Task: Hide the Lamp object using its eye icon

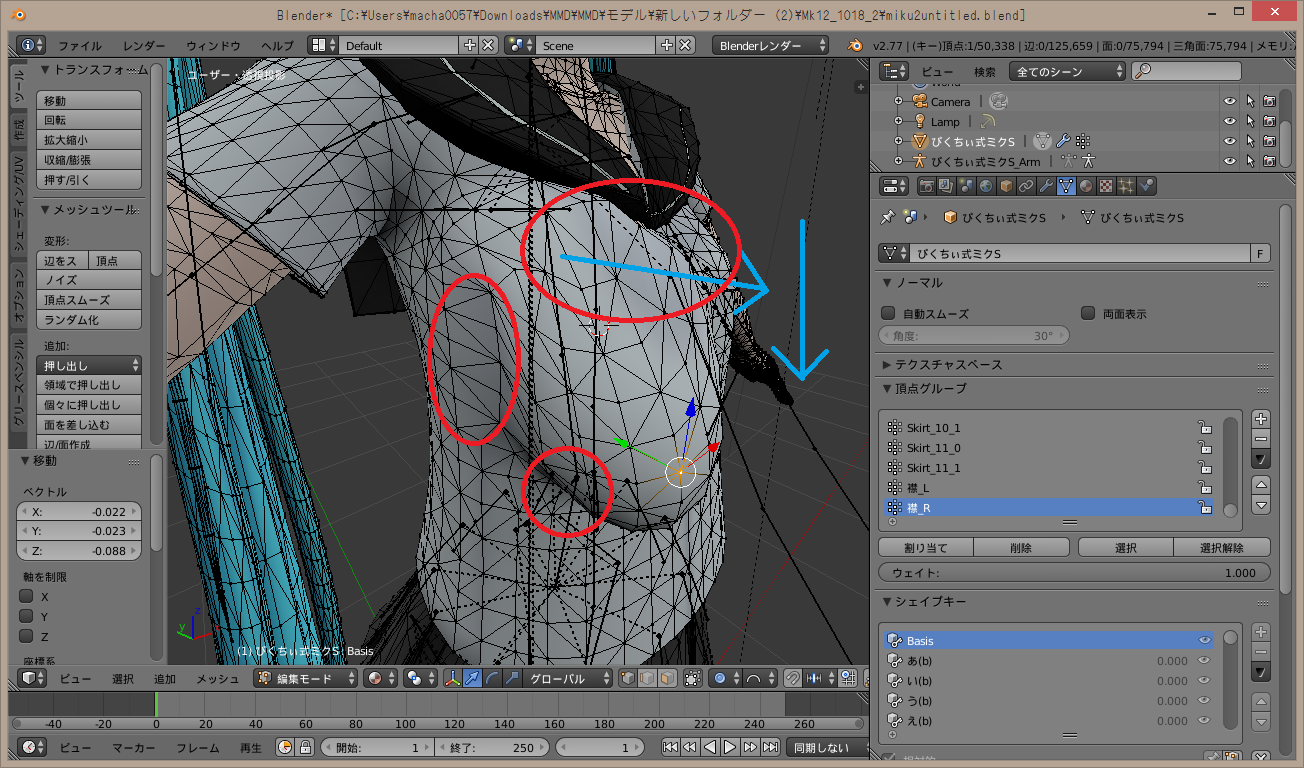Action: point(1229,121)
